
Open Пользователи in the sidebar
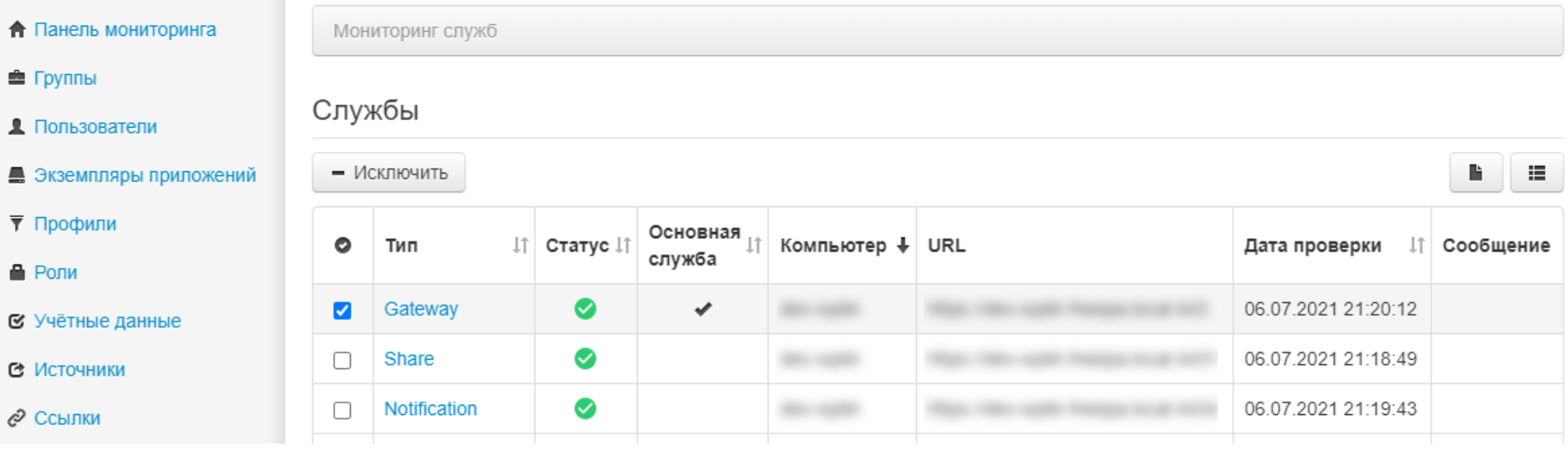pyautogui.click(x=95, y=127)
